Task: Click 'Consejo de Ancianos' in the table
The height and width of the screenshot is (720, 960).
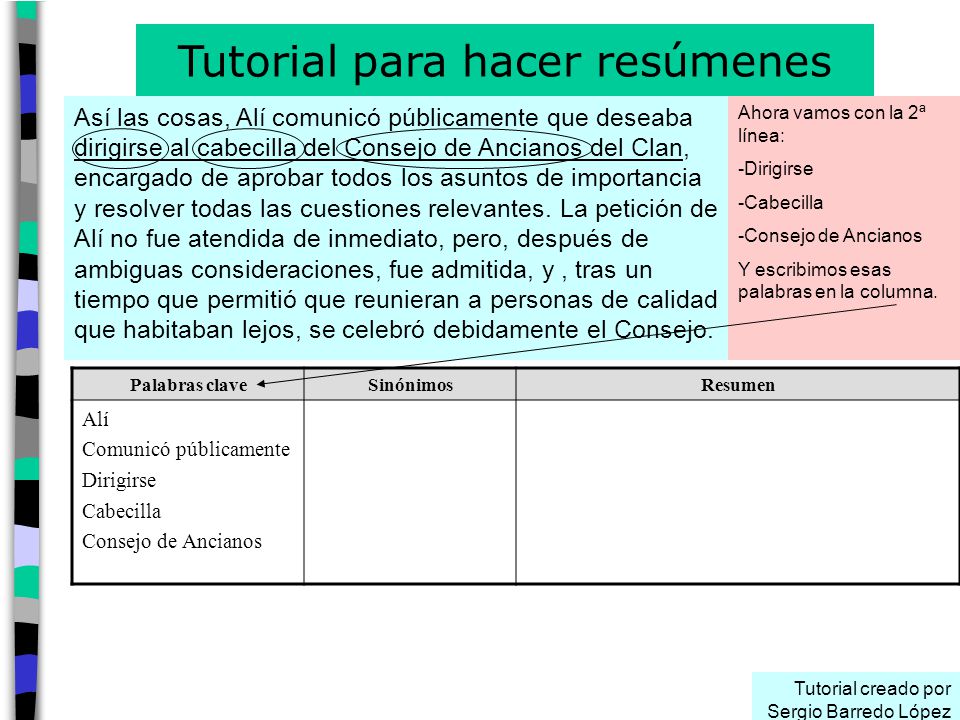Action: click(x=171, y=542)
